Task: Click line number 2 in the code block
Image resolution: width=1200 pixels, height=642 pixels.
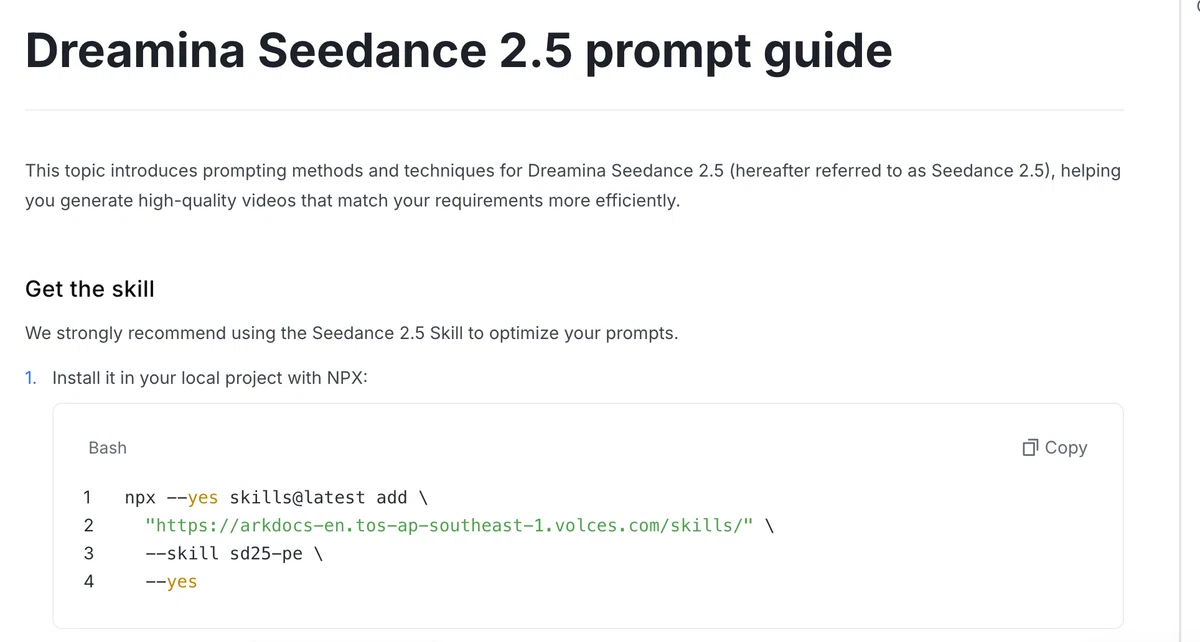Action: click(88, 525)
